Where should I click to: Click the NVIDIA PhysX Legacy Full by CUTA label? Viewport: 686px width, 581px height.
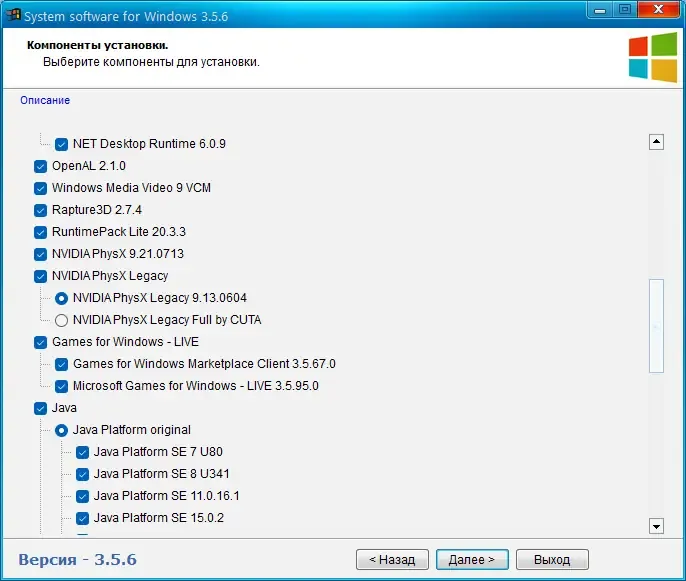[x=167, y=320]
